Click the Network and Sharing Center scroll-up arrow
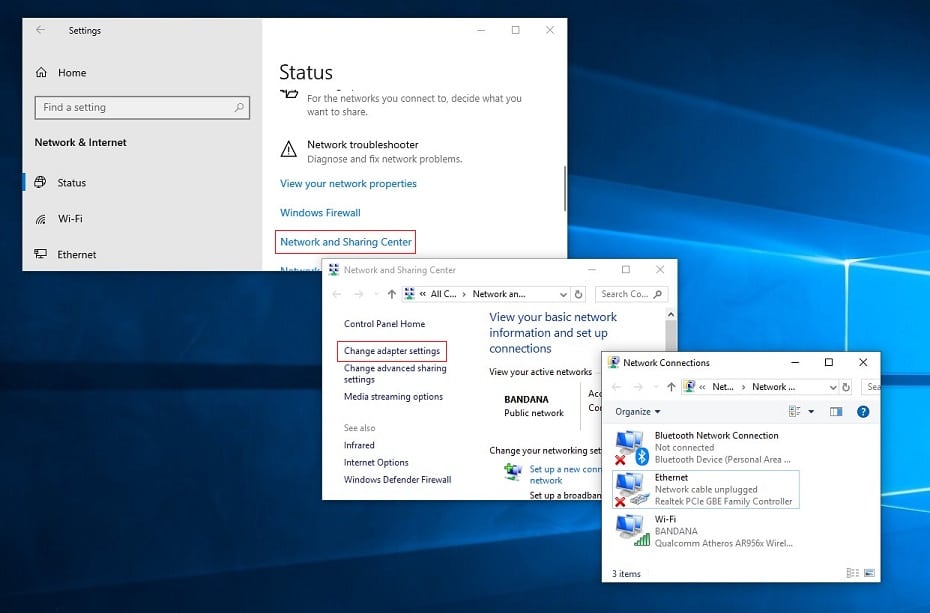This screenshot has width=930, height=613. [671, 314]
